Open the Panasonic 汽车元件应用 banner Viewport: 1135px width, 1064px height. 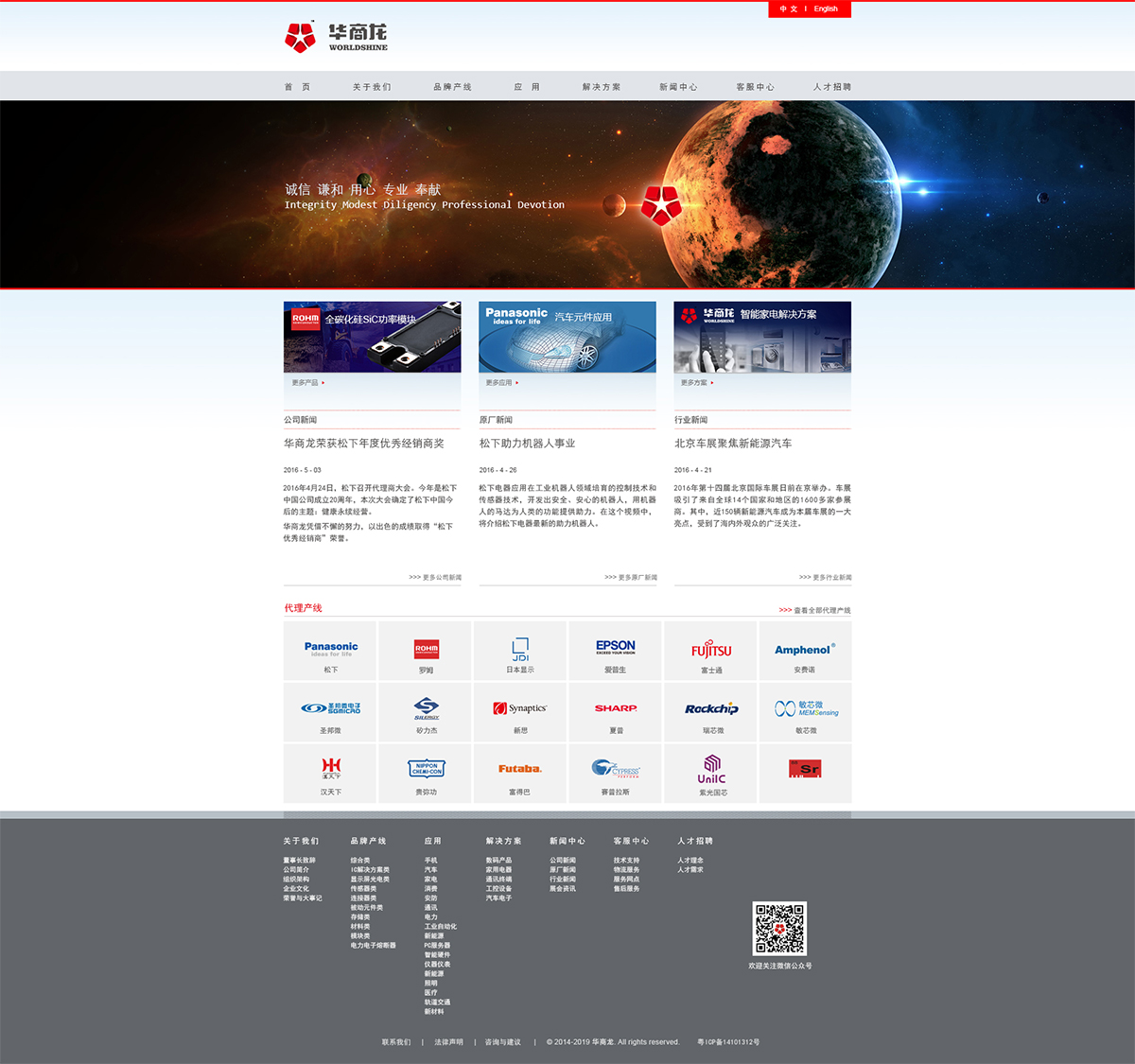[567, 337]
